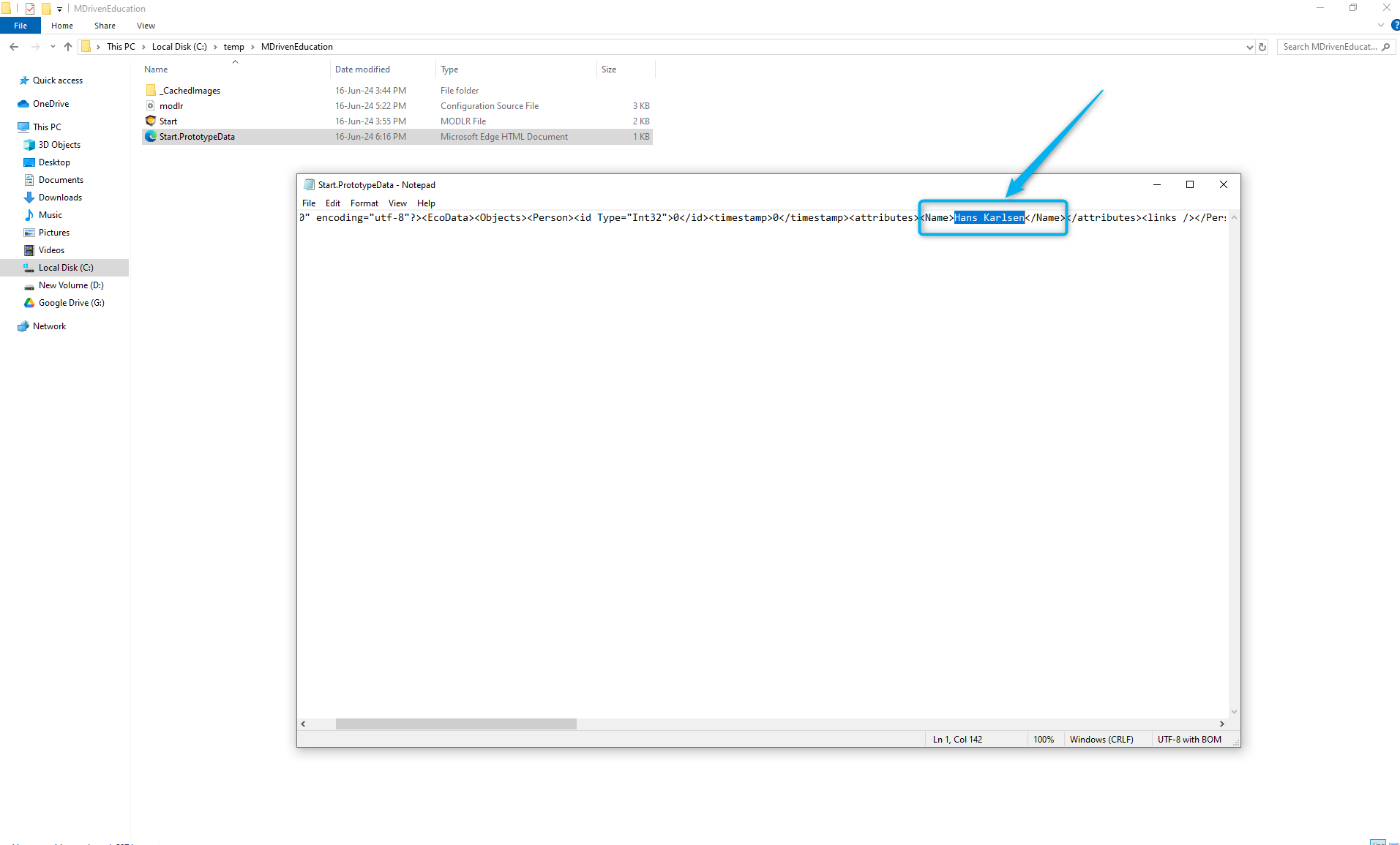Open the Start MODLR file icon
Image resolution: width=1400 pixels, height=845 pixels.
click(x=151, y=121)
